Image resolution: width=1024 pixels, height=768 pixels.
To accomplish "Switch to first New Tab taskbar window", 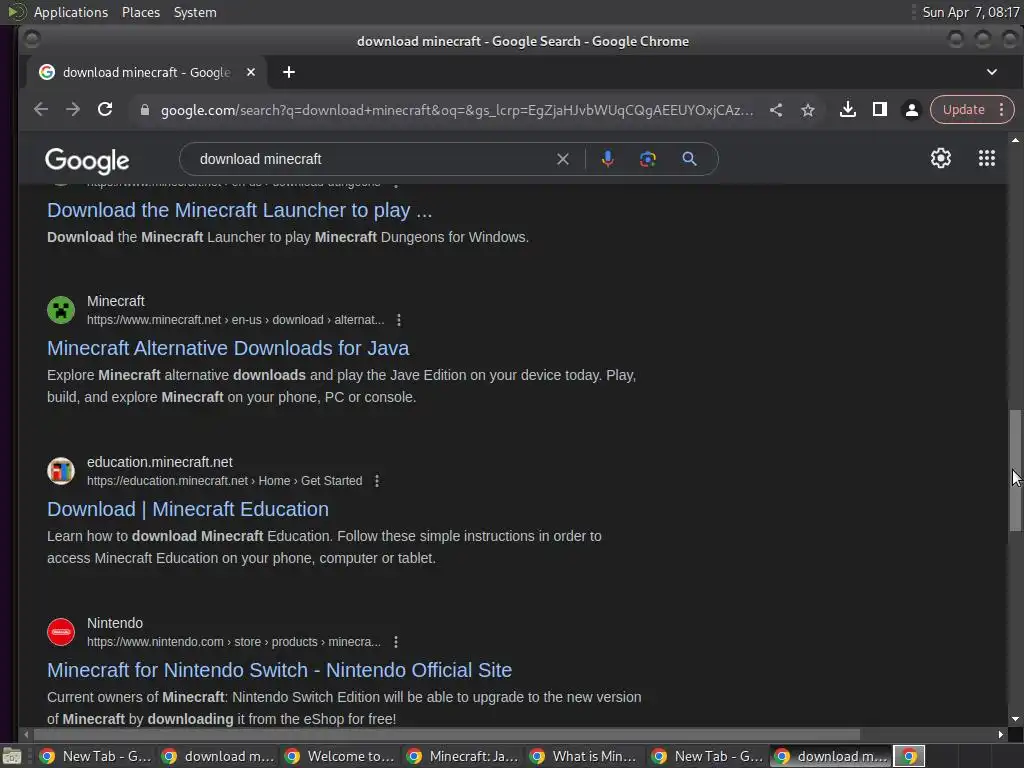I will [95, 756].
